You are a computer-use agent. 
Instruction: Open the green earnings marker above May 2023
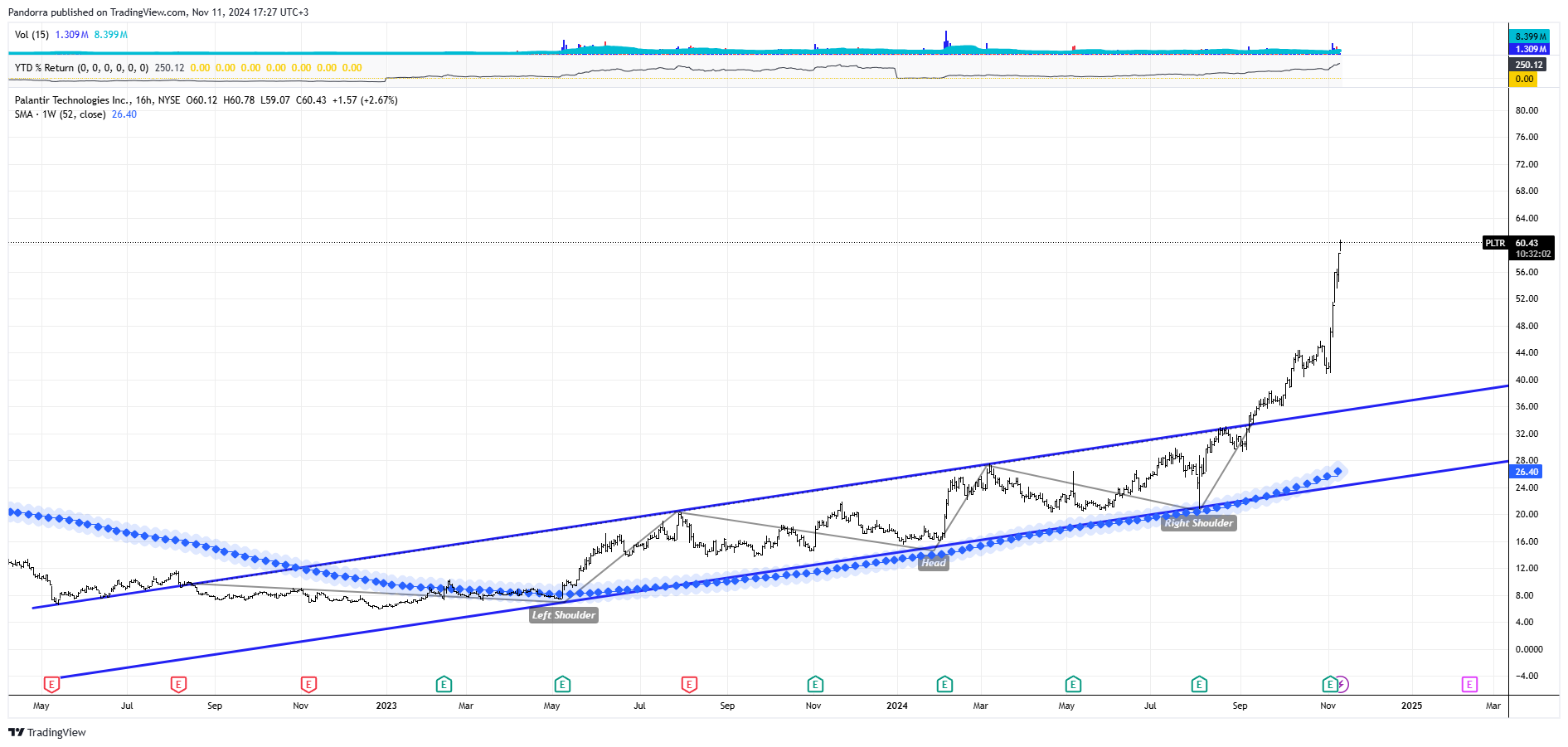pyautogui.click(x=562, y=684)
